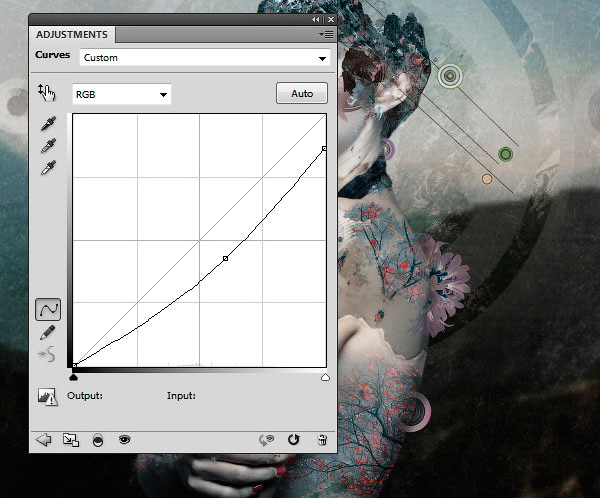Click the Input label

[181, 396]
